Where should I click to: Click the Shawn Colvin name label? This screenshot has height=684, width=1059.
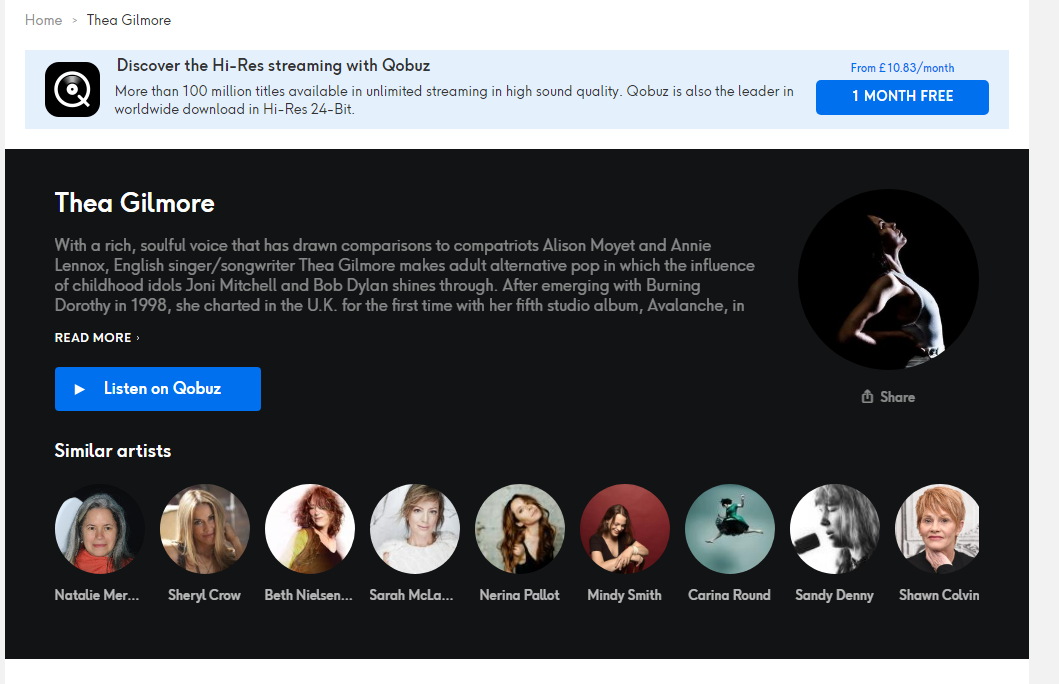pos(938,595)
